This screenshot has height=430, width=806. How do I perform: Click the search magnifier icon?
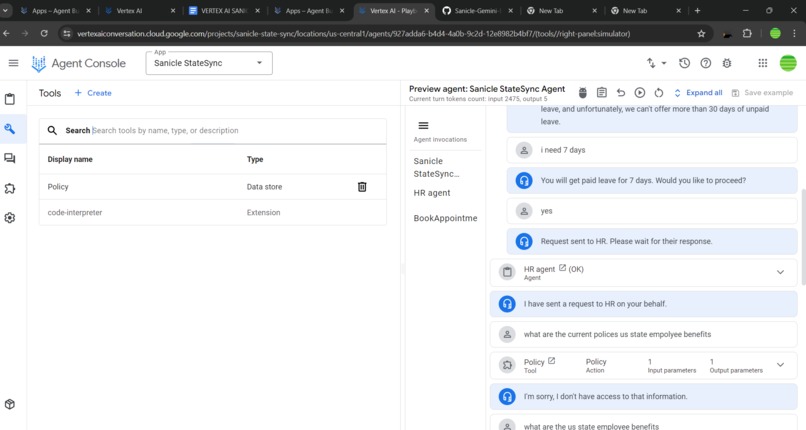52,130
